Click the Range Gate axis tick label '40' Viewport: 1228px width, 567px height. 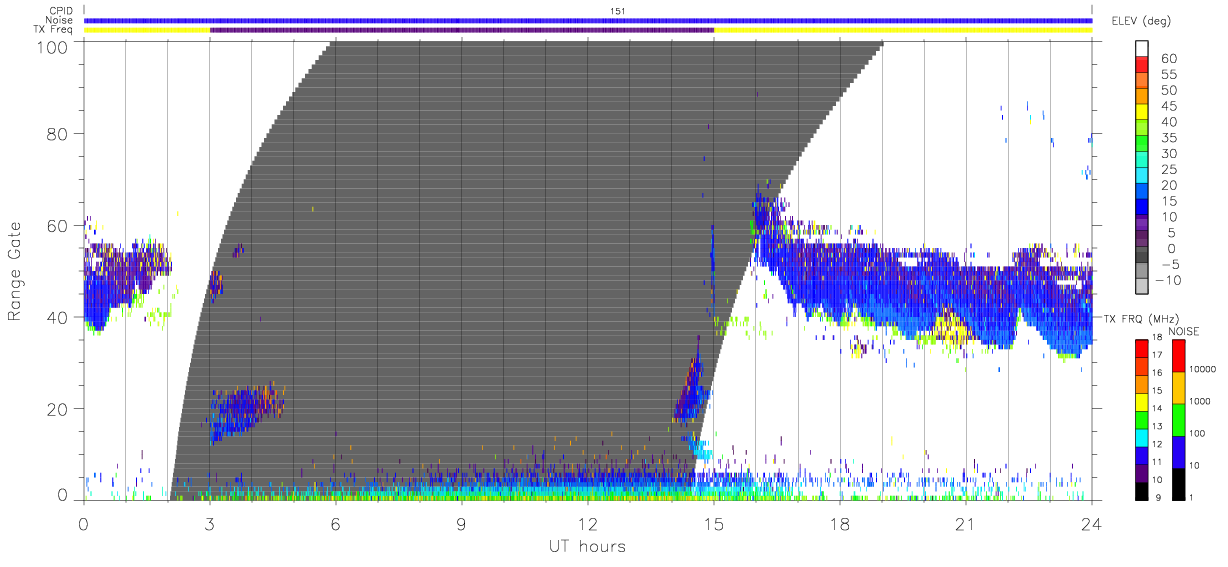point(58,317)
